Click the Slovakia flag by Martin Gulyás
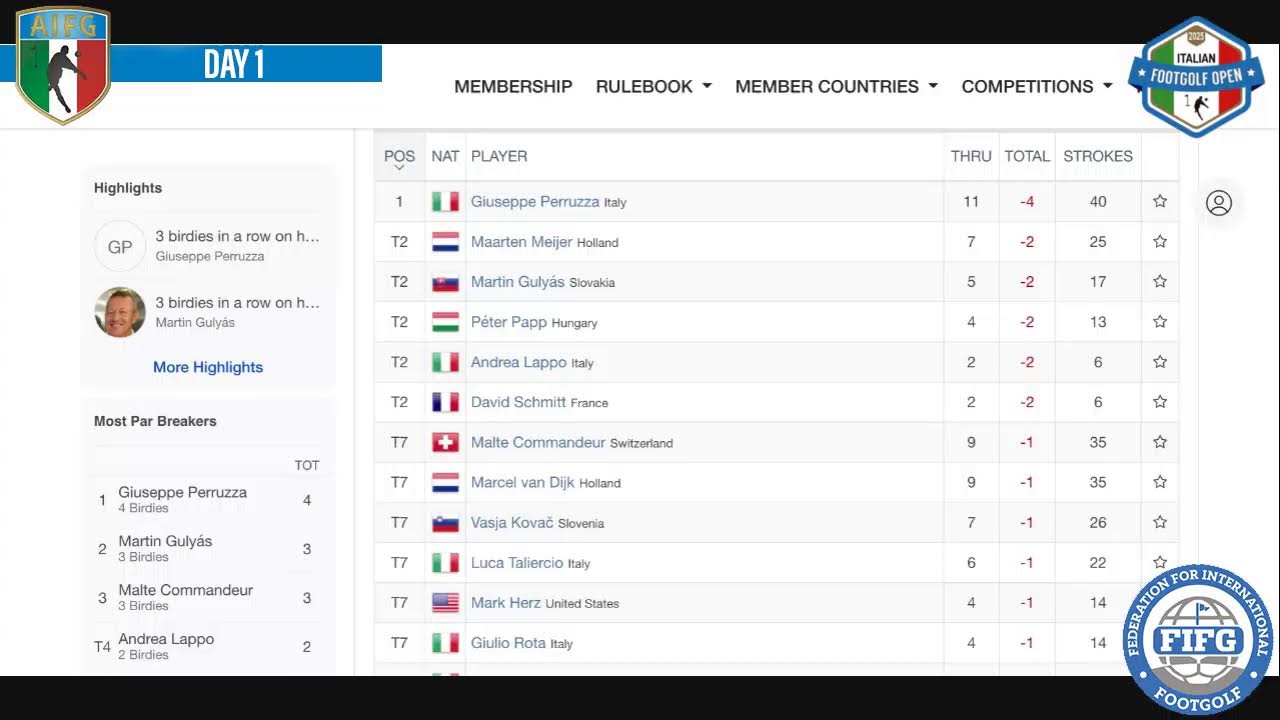1280x720 pixels. click(x=445, y=282)
